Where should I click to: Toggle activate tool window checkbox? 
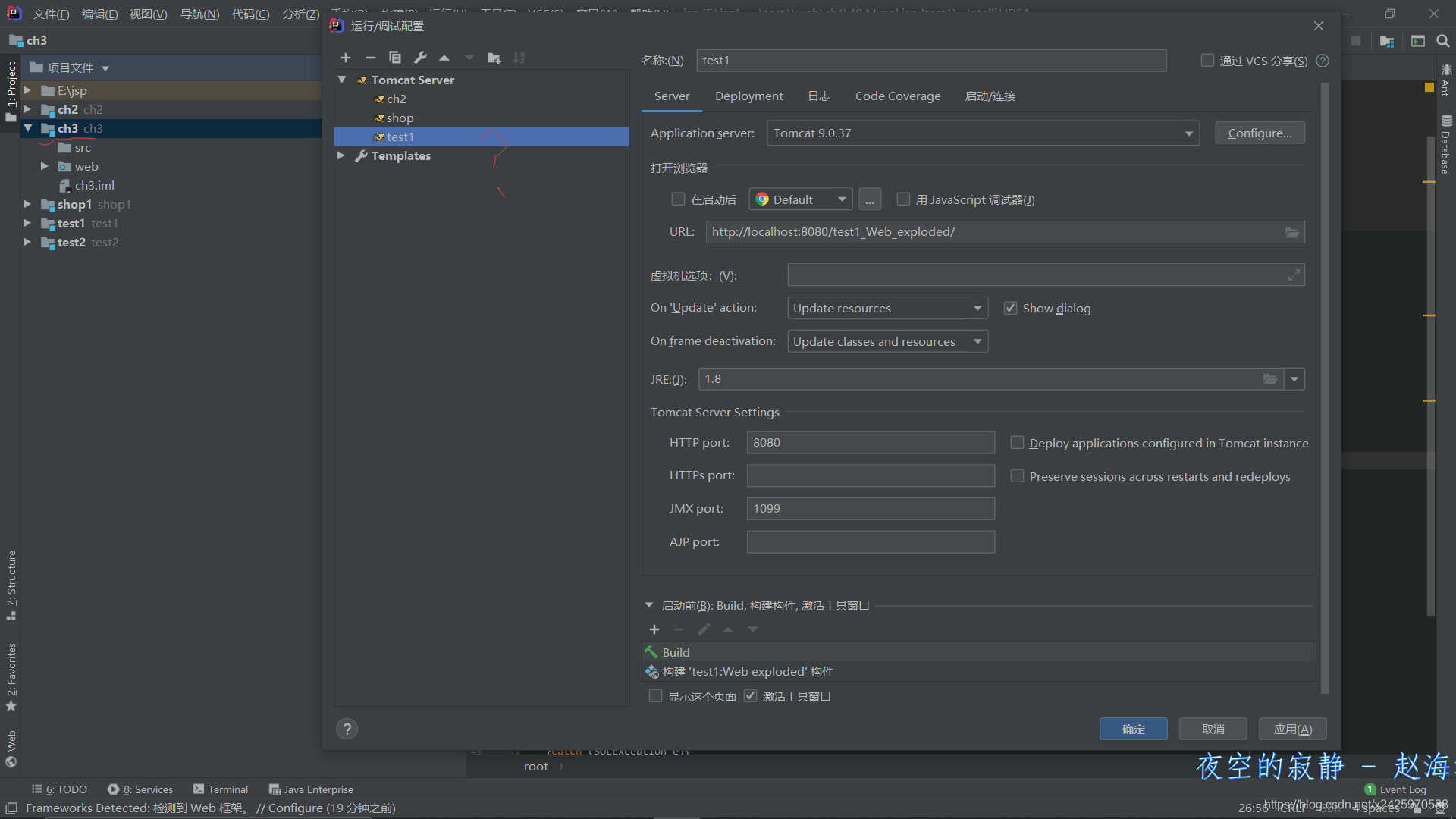point(750,696)
